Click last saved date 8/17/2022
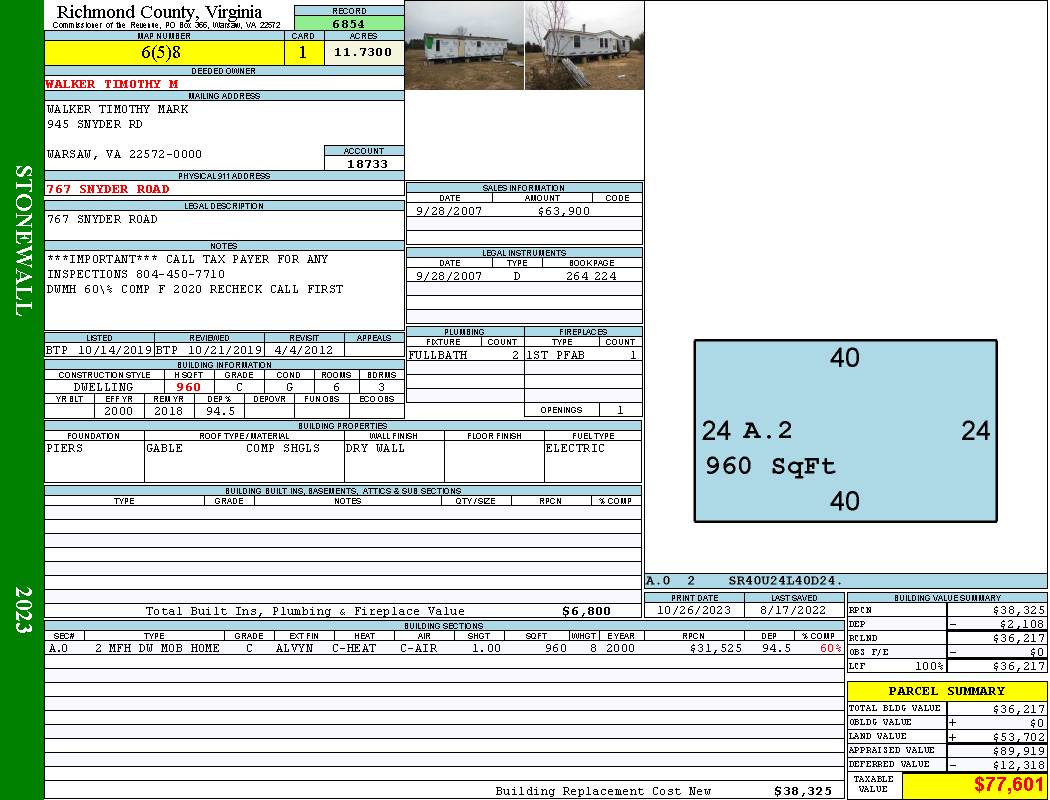The image size is (1050, 800). point(793,611)
